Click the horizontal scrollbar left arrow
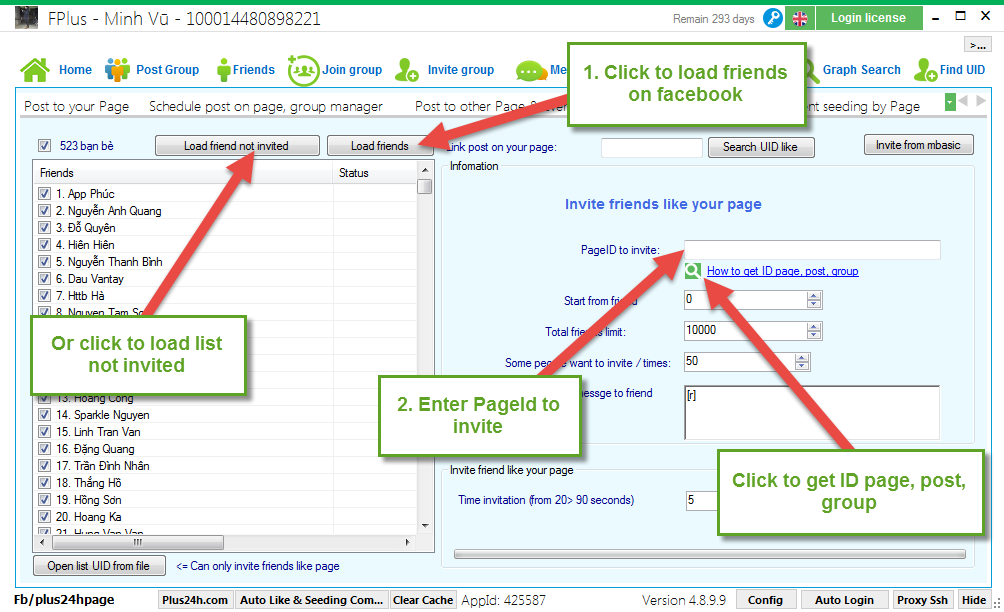The image size is (1004, 612). tap(42, 542)
